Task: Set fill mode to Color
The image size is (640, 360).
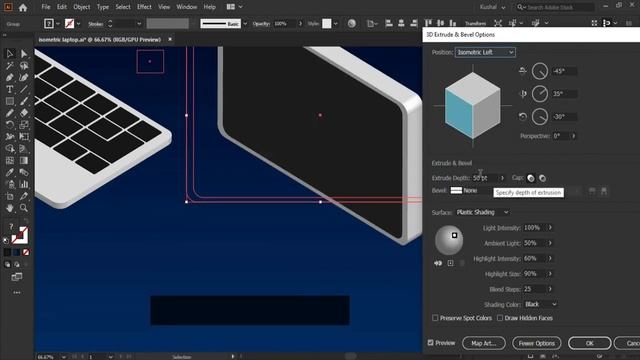Action: pyautogui.click(x=7, y=252)
